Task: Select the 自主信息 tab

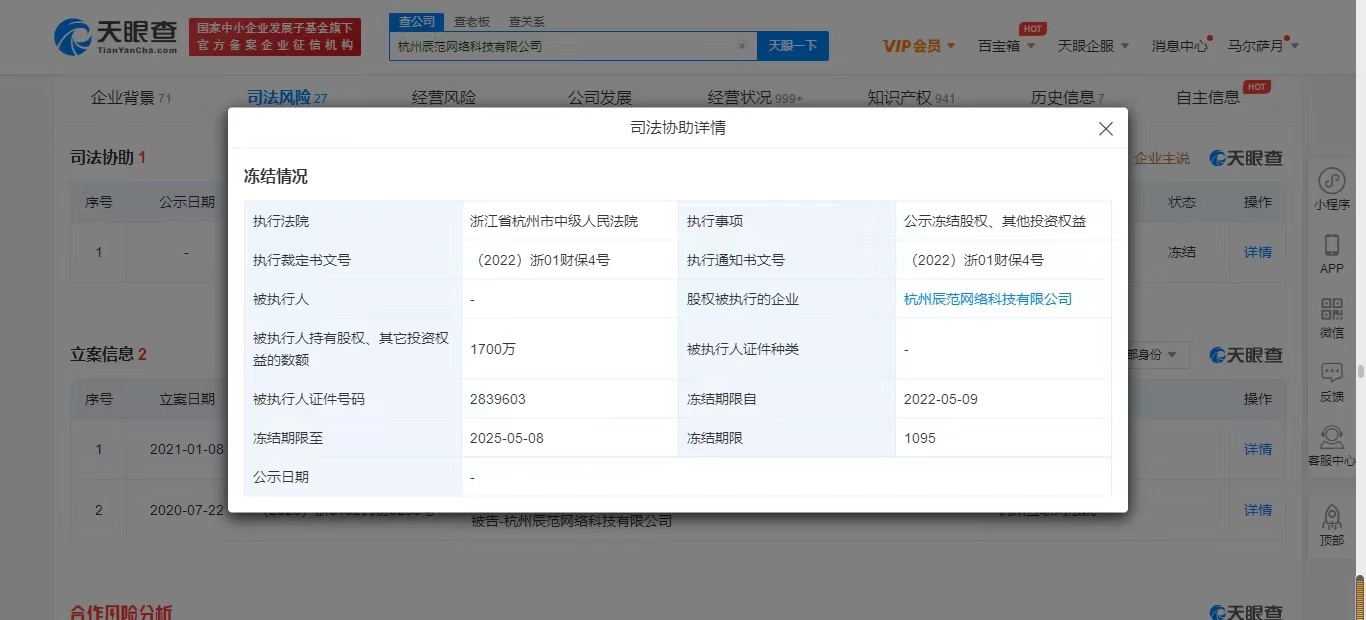Action: [1208, 97]
